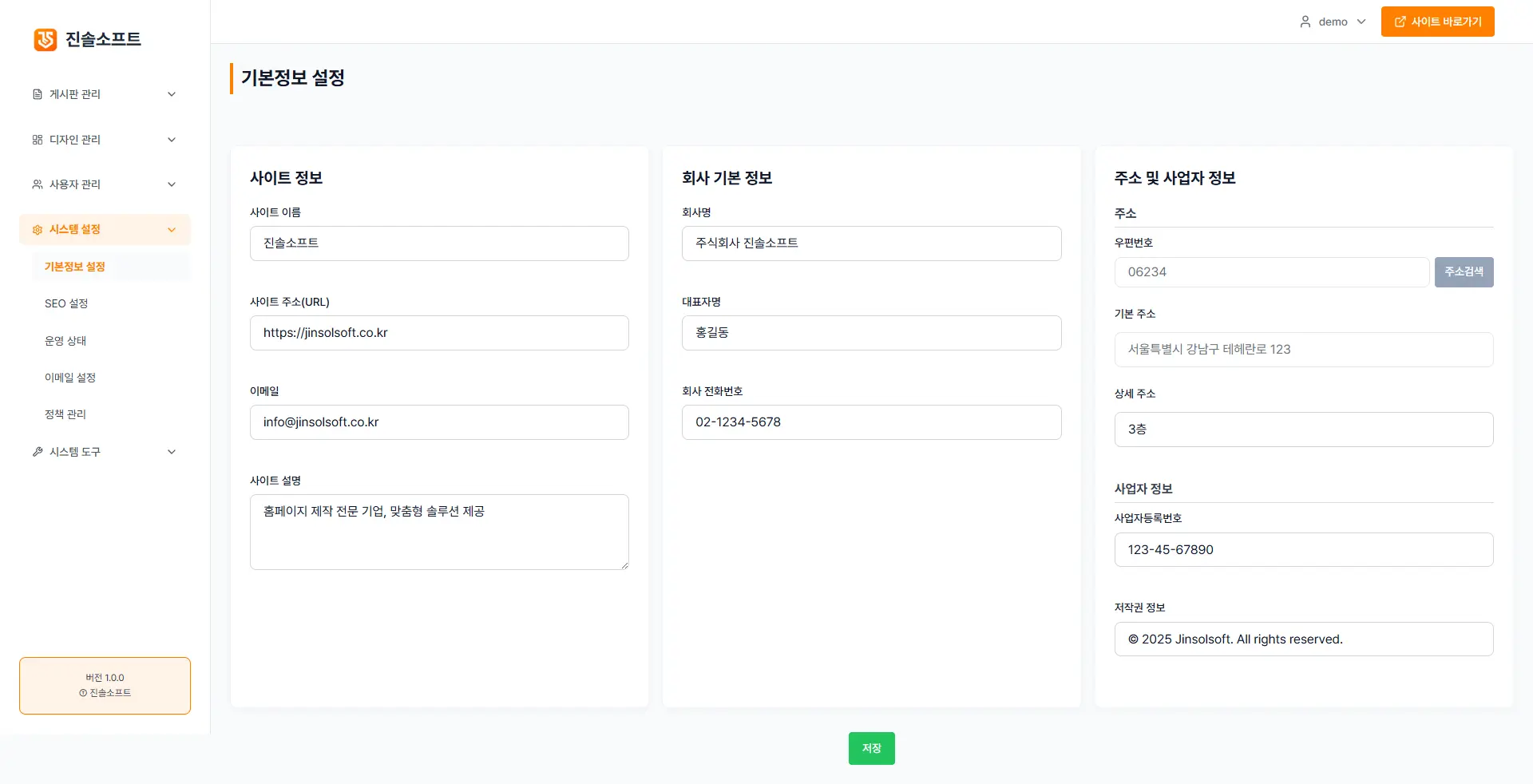Click the 게시판 관리 document icon
The height and width of the screenshot is (784, 1533).
coord(38,94)
